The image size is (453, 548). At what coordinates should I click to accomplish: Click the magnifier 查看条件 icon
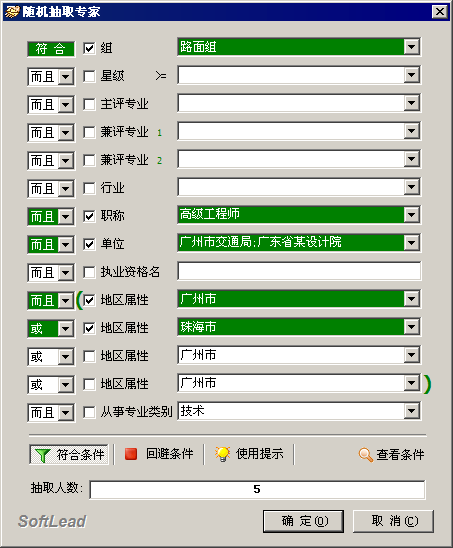point(366,455)
